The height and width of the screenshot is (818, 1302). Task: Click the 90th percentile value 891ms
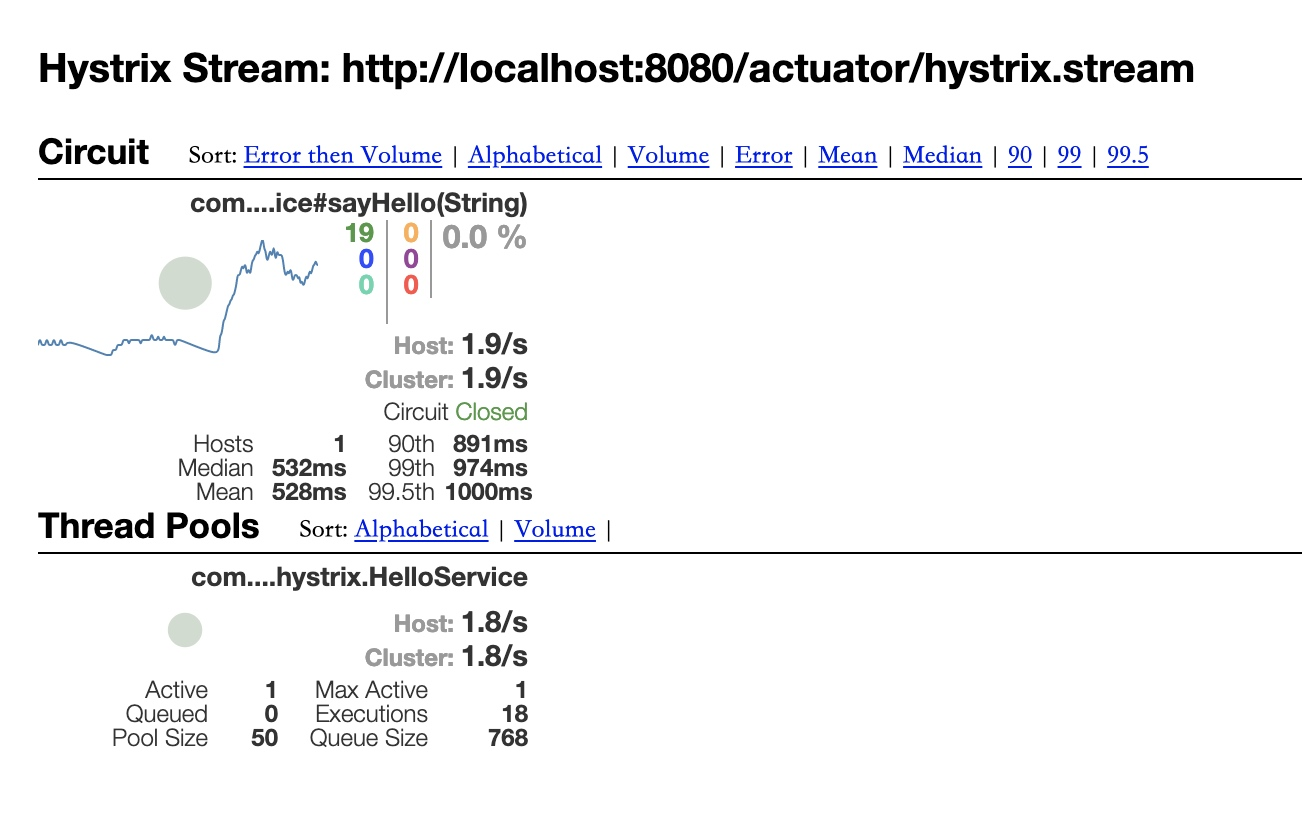(x=490, y=444)
